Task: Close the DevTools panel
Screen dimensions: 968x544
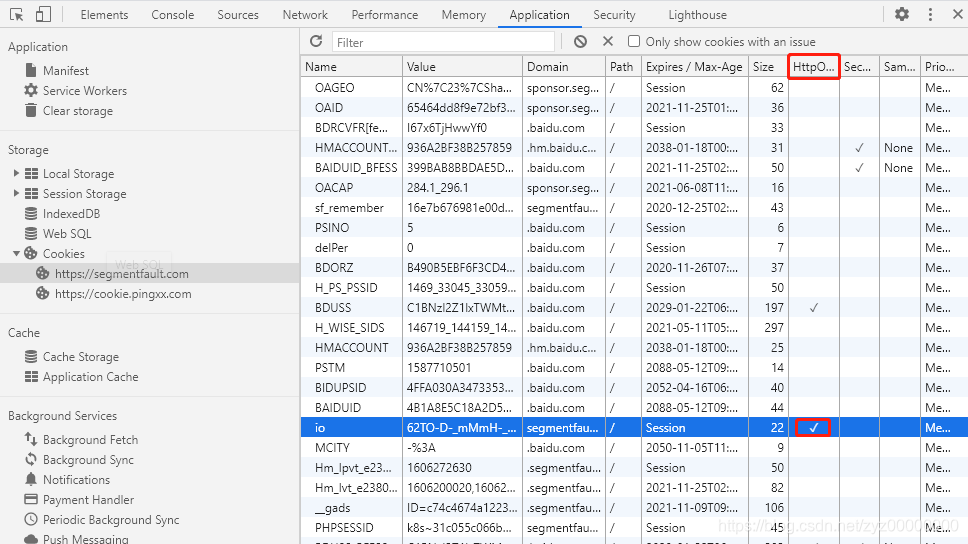Action: coord(958,14)
